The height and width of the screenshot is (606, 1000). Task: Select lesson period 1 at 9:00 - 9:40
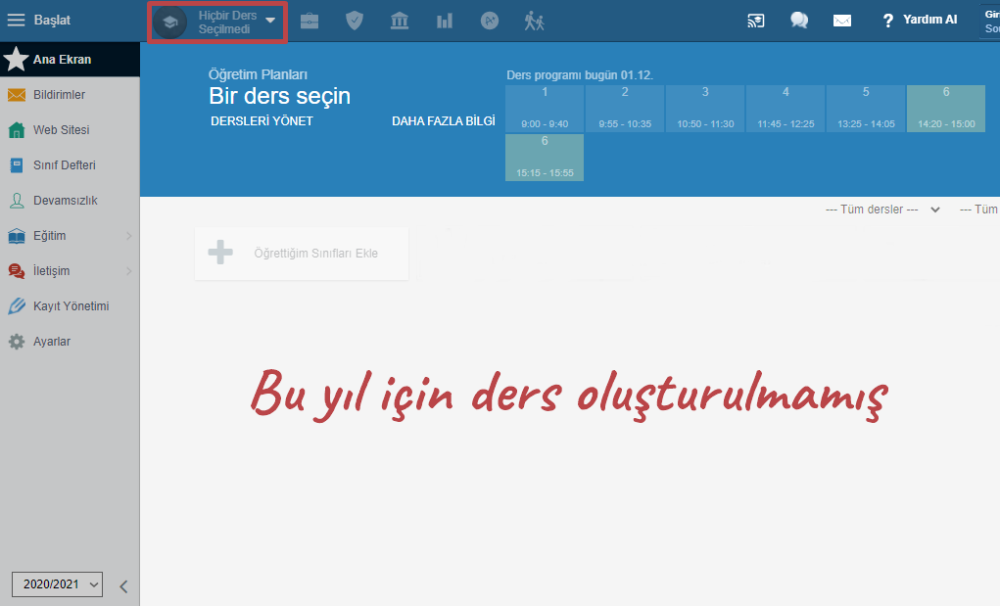545,108
